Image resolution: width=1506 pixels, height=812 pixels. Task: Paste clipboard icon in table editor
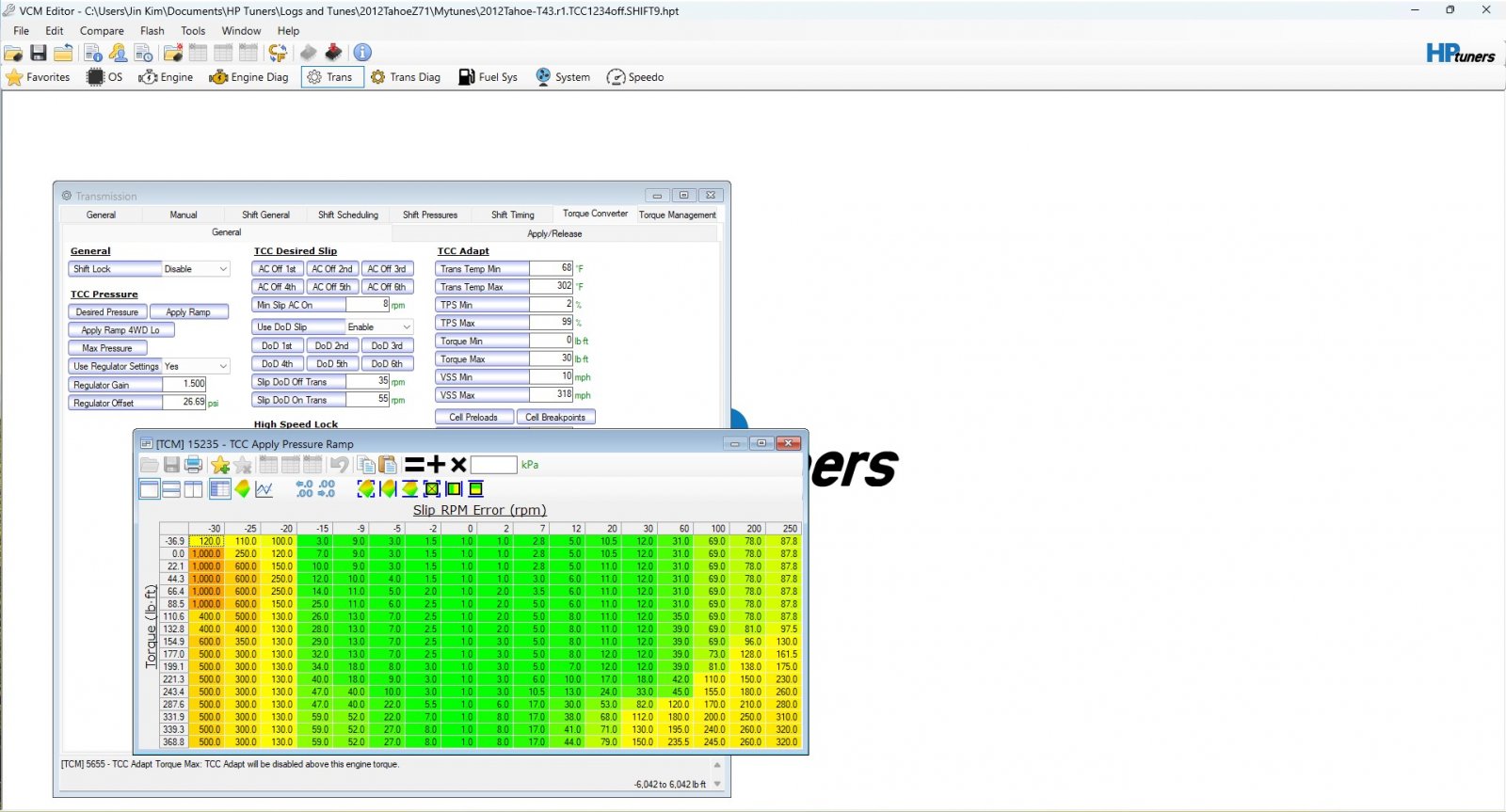point(387,464)
